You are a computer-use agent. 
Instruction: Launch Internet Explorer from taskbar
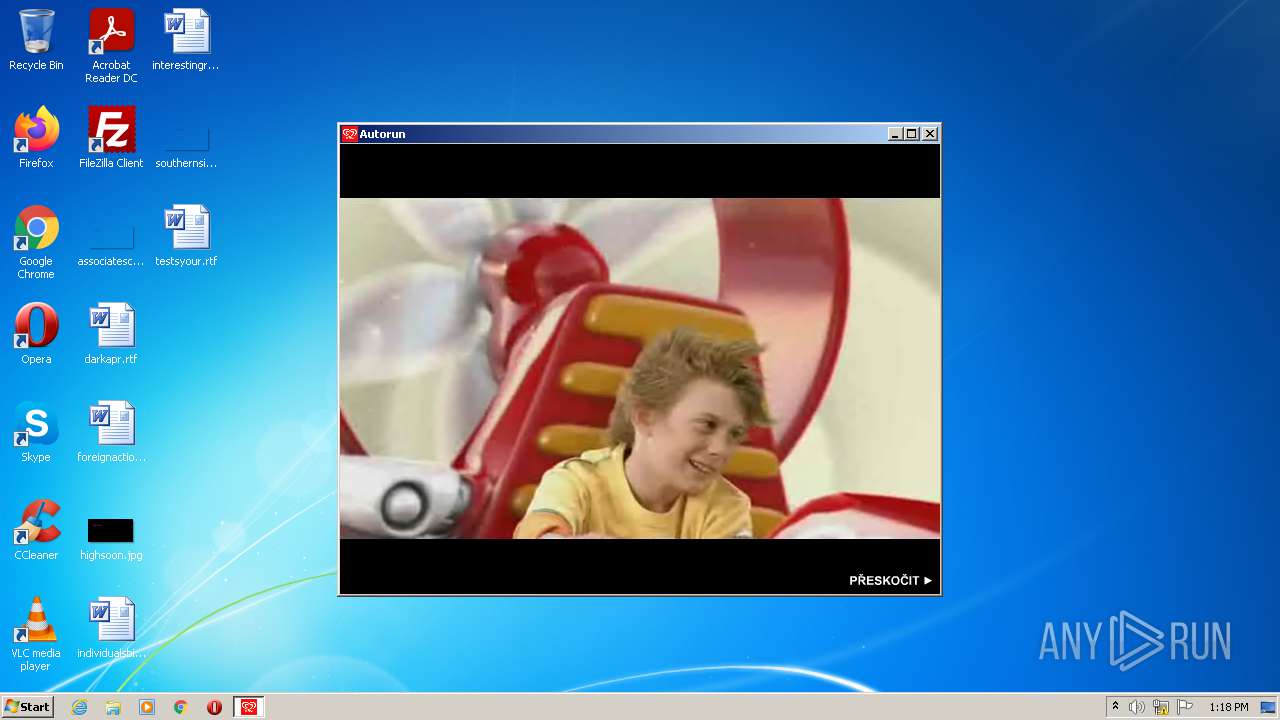click(79, 707)
